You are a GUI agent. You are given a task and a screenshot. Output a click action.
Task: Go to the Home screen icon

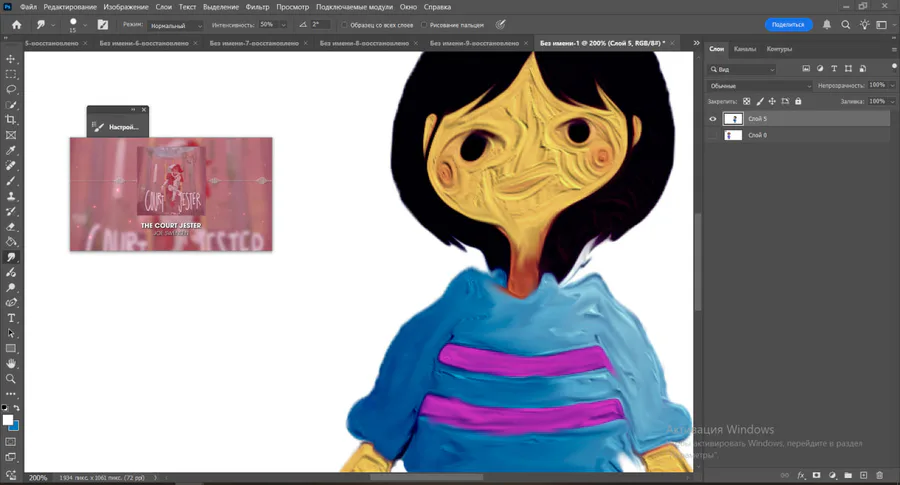(17, 25)
